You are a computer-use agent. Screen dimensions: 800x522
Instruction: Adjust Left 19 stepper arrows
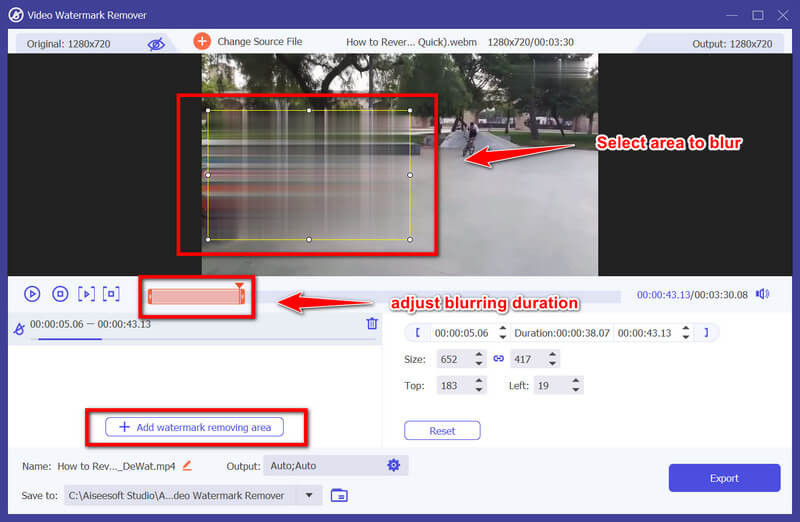[576, 385]
